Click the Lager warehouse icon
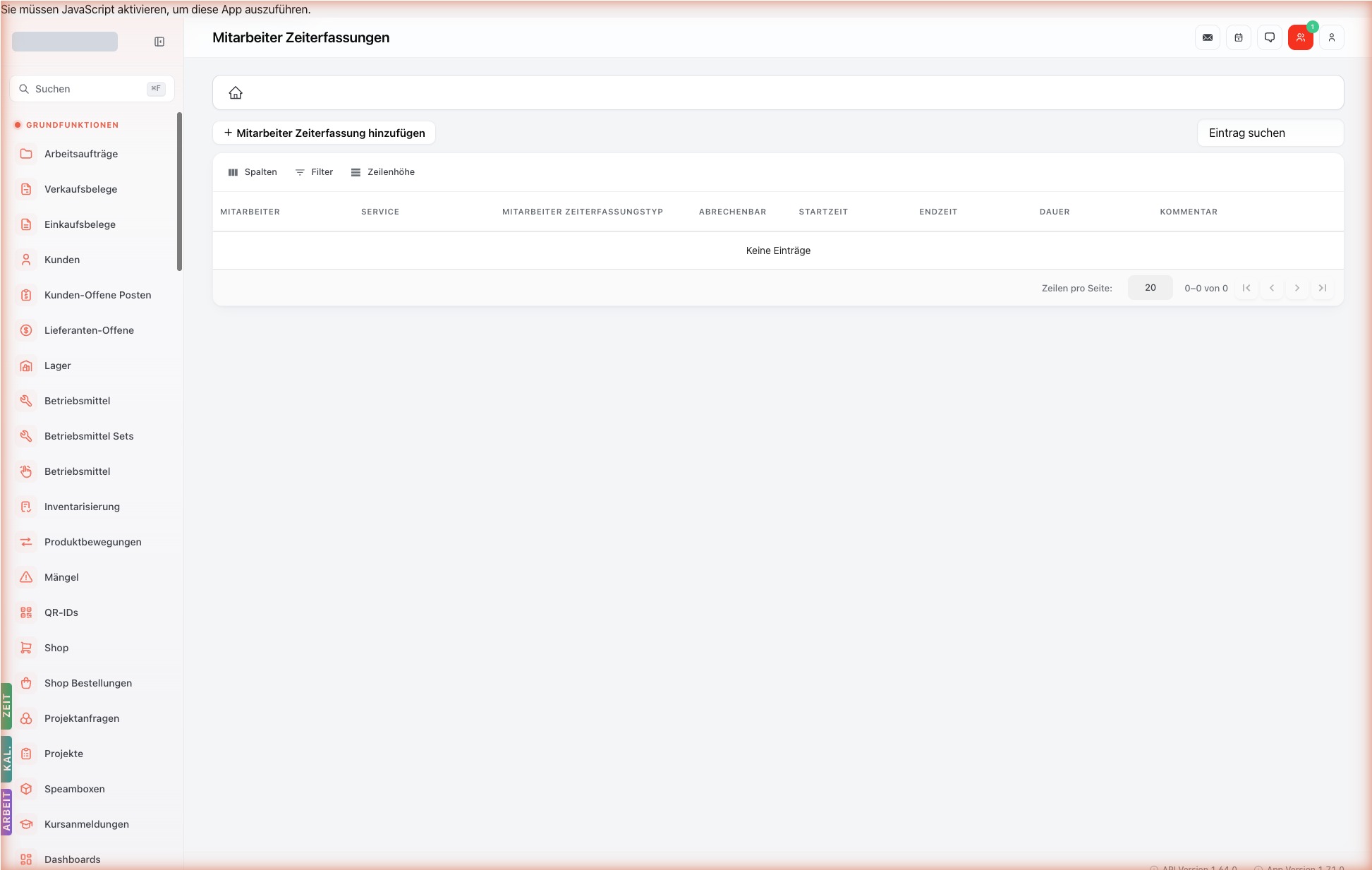This screenshot has height=870, width=1372. coord(26,365)
